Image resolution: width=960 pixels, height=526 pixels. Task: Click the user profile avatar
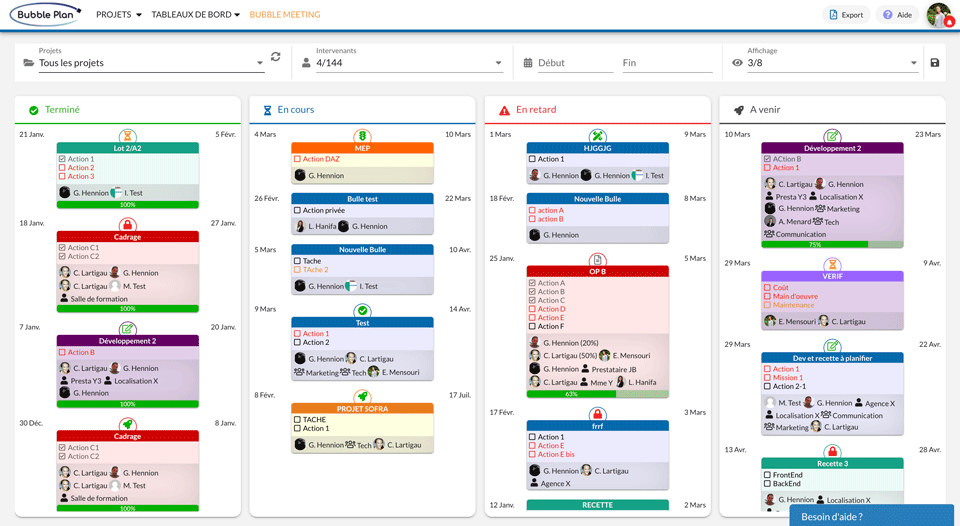tap(940, 15)
